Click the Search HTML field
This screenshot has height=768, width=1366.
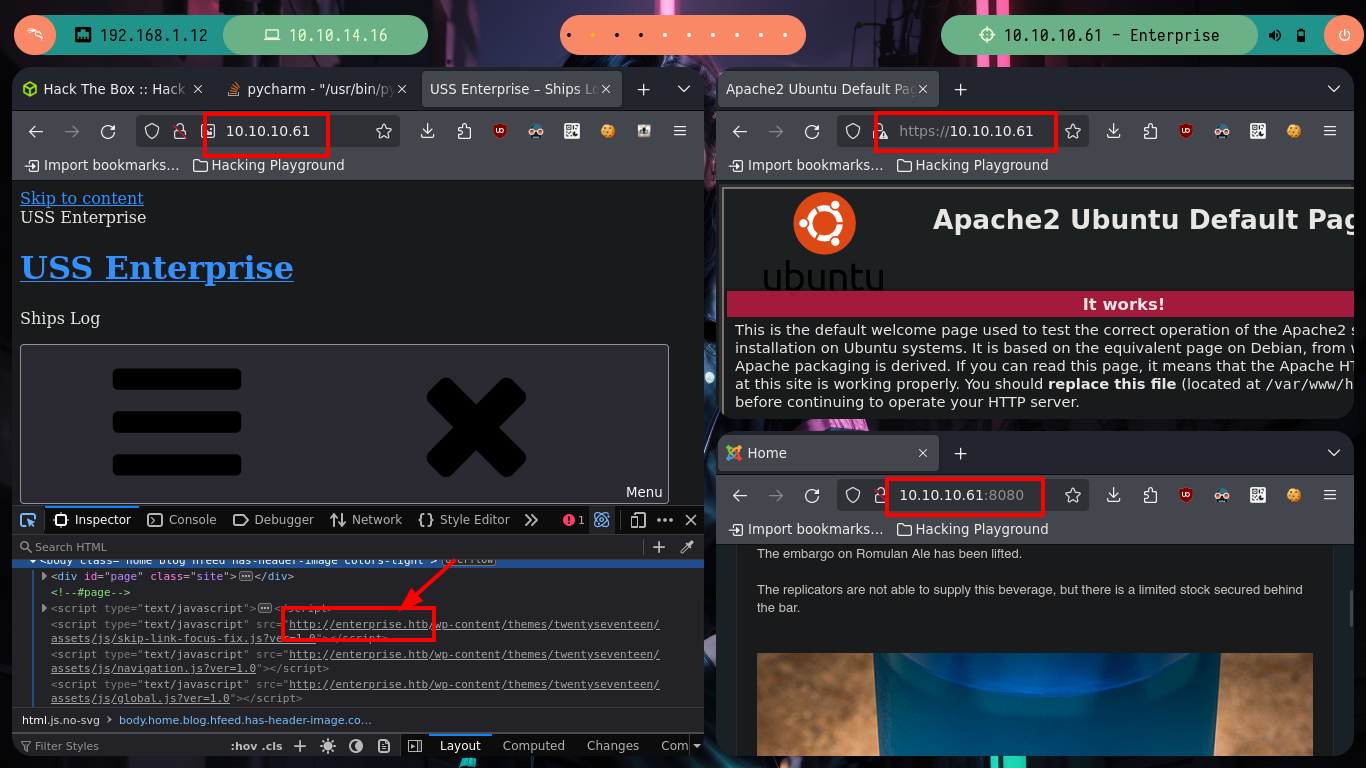330,547
